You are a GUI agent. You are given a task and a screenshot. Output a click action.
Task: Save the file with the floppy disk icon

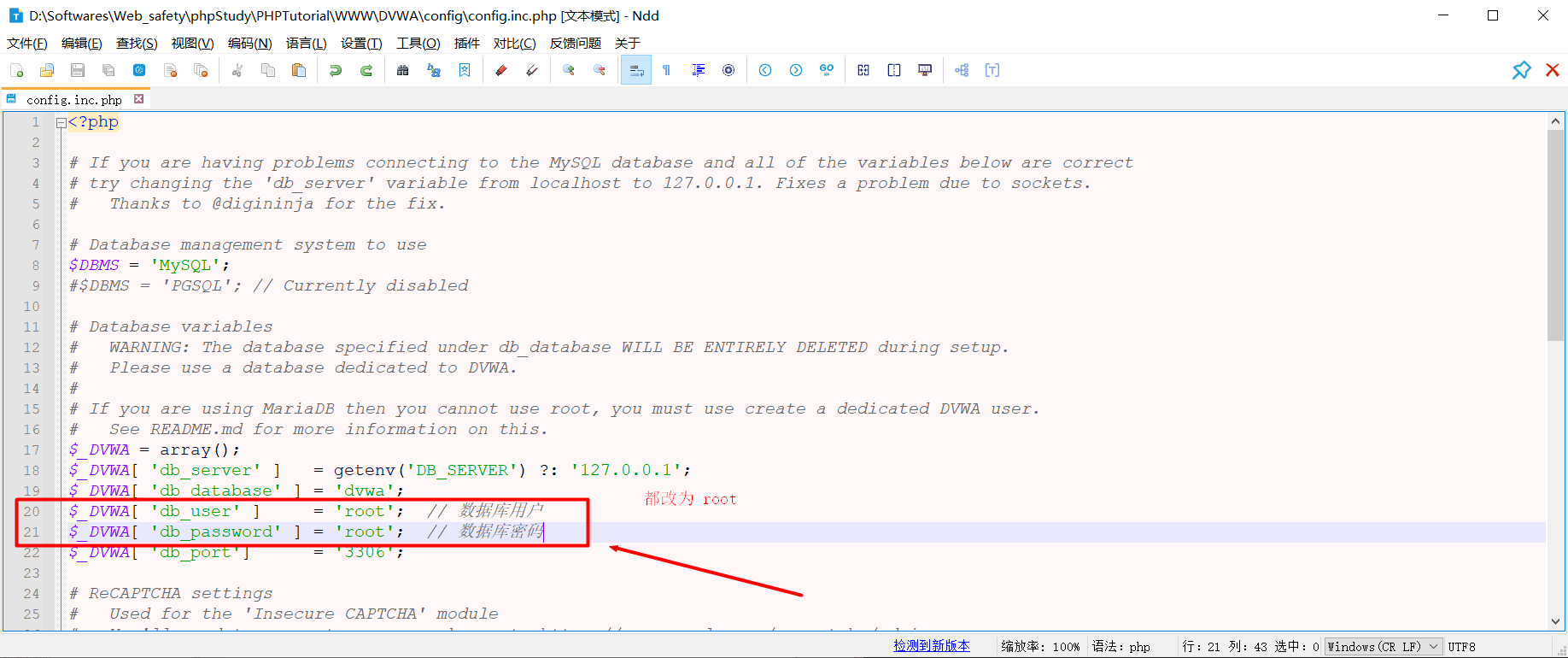78,70
